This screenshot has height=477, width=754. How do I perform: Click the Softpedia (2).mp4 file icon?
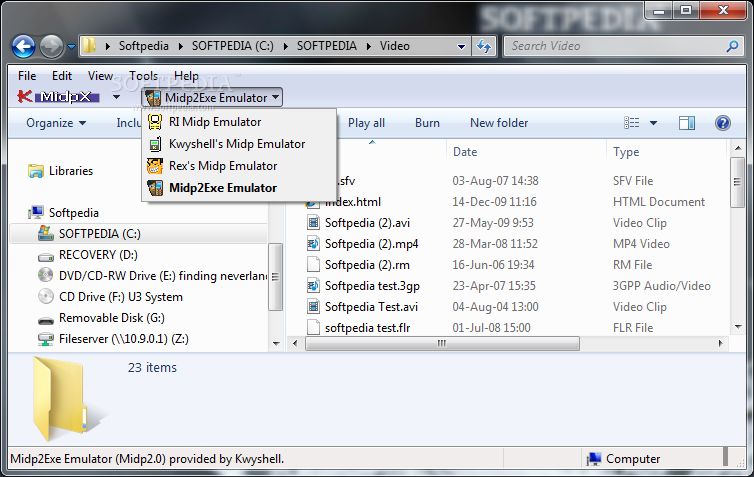tap(313, 244)
